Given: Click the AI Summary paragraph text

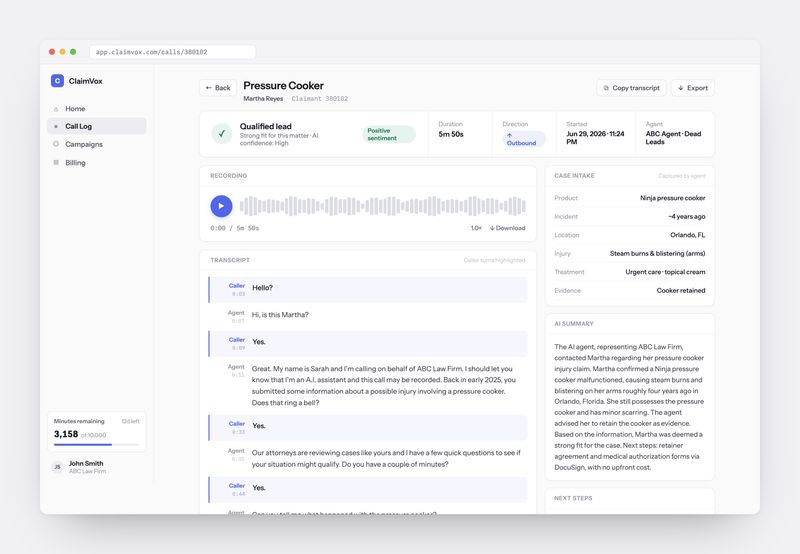Looking at the screenshot, I should tap(629, 407).
